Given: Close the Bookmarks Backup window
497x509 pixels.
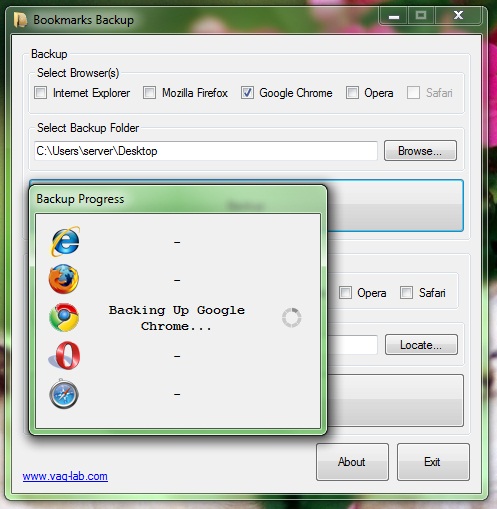Looking at the screenshot, I should pos(458,16).
